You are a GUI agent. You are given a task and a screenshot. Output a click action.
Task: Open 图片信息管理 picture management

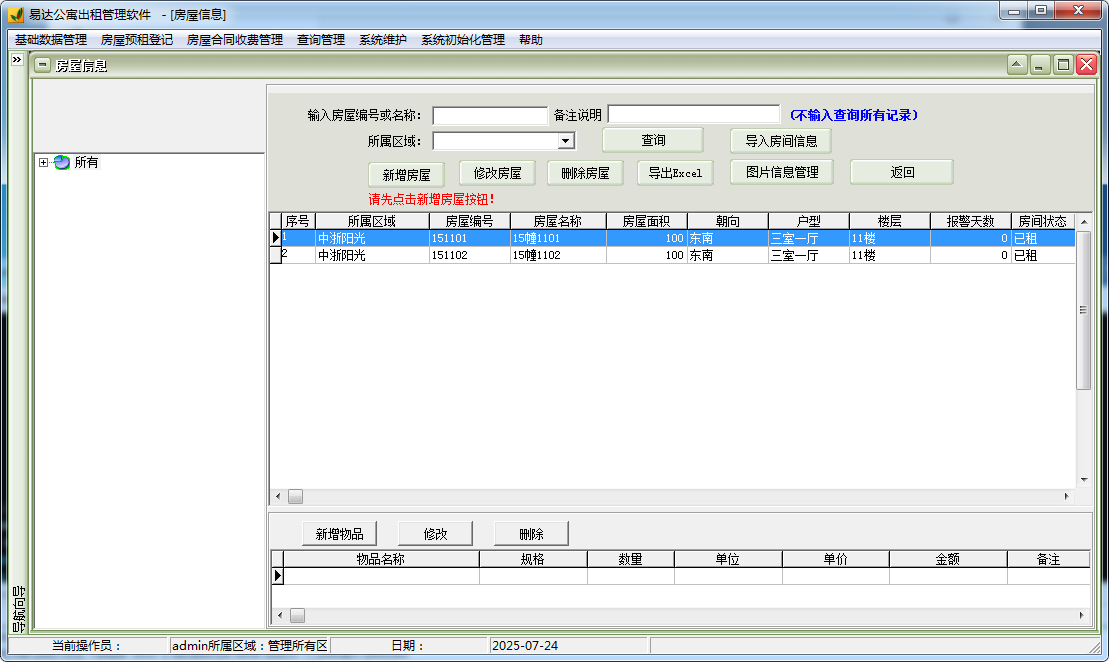(x=782, y=172)
